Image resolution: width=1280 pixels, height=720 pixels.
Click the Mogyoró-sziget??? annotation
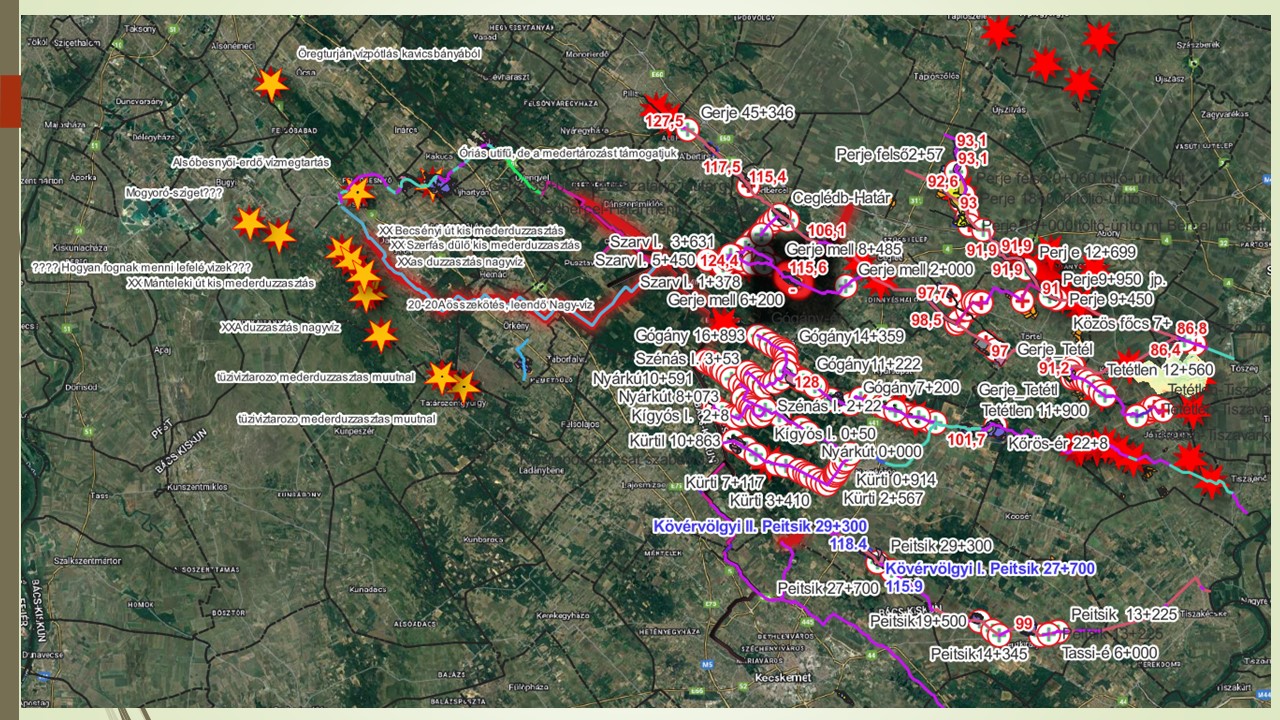(174, 192)
